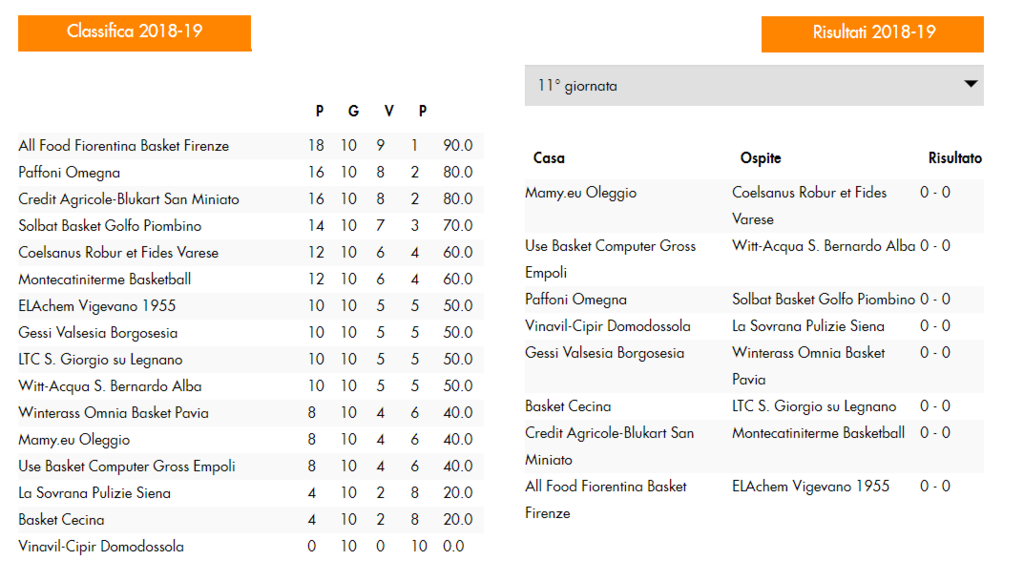Click the Ospite column header
The height and width of the screenshot is (581, 1024).
pos(760,158)
